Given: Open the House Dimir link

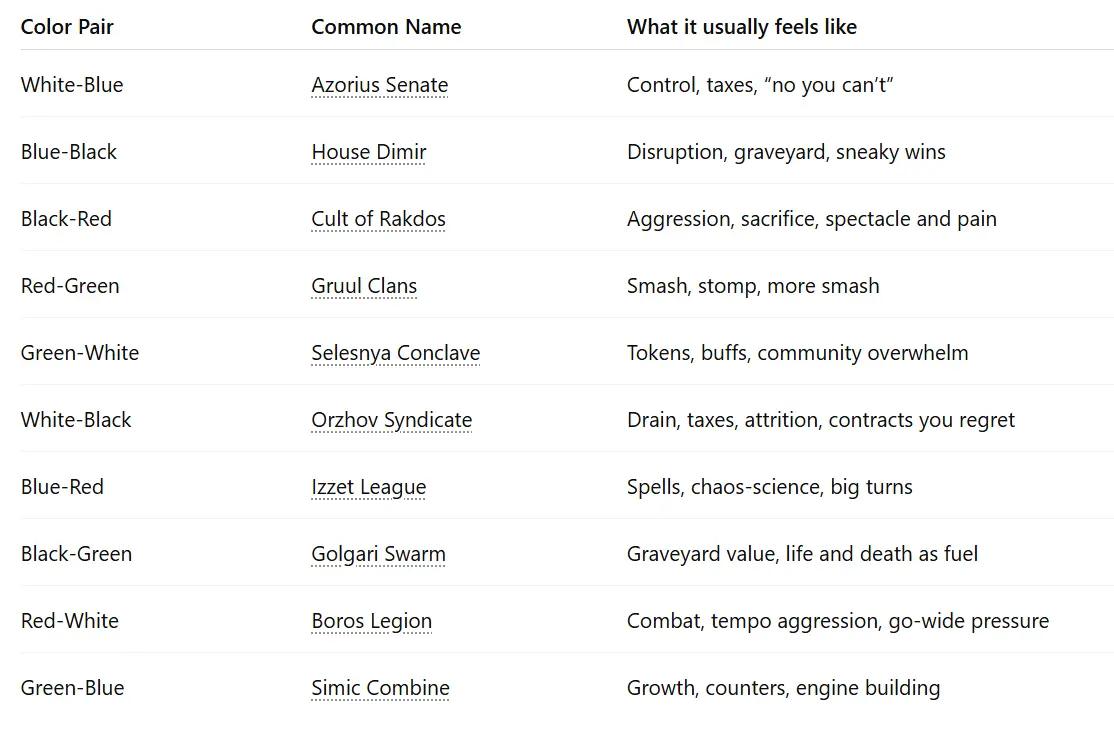Looking at the screenshot, I should [x=368, y=152].
